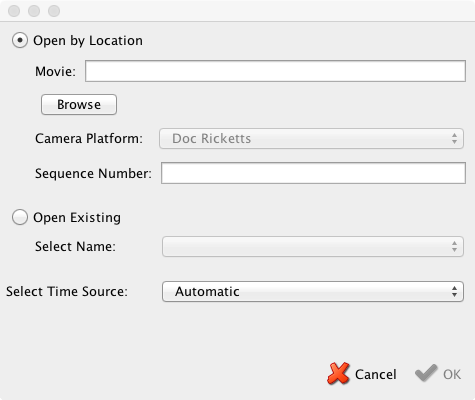Expand the Select Name dropdown

tap(313, 246)
